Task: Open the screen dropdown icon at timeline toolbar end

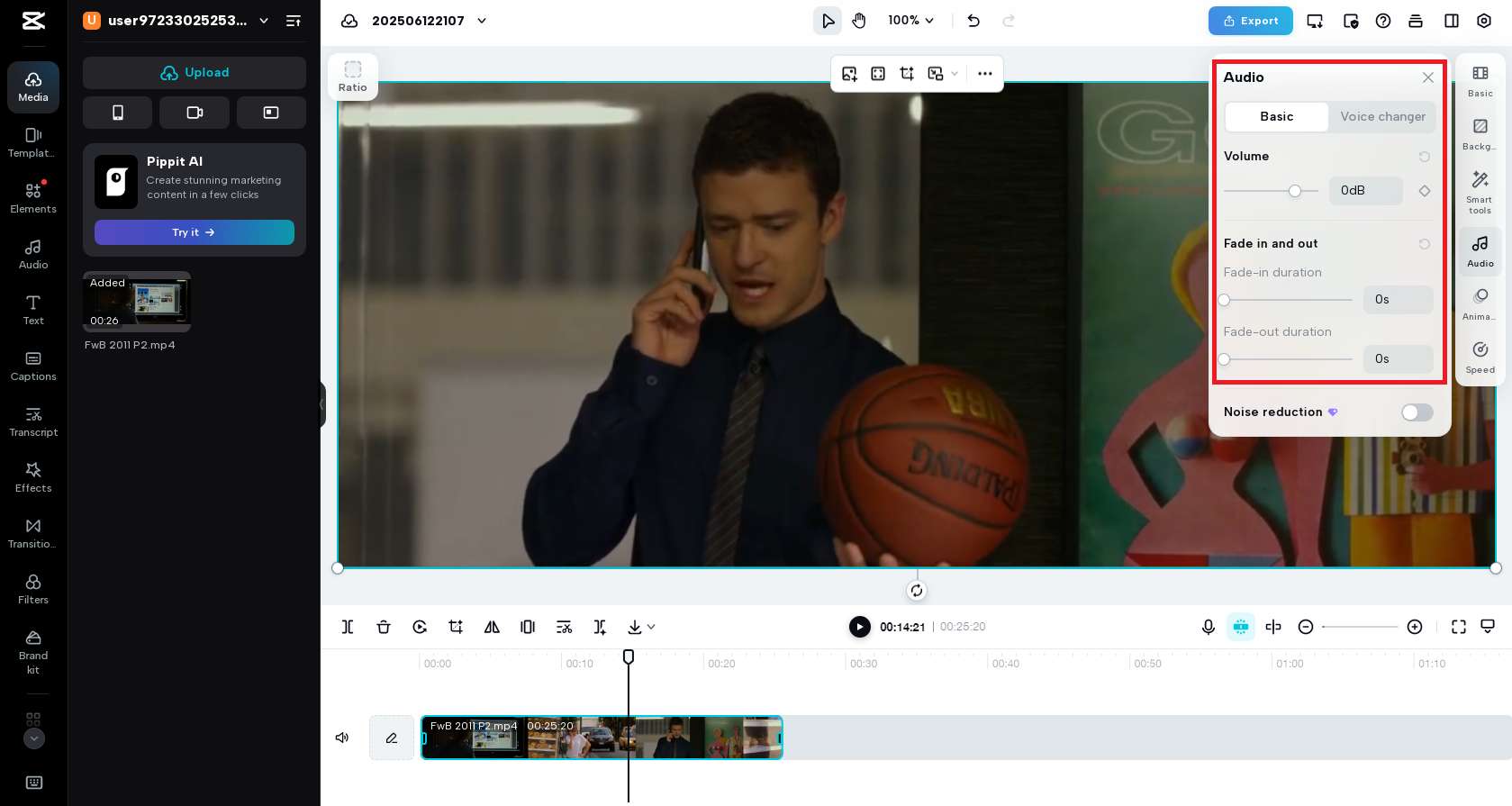Action: point(1488,627)
